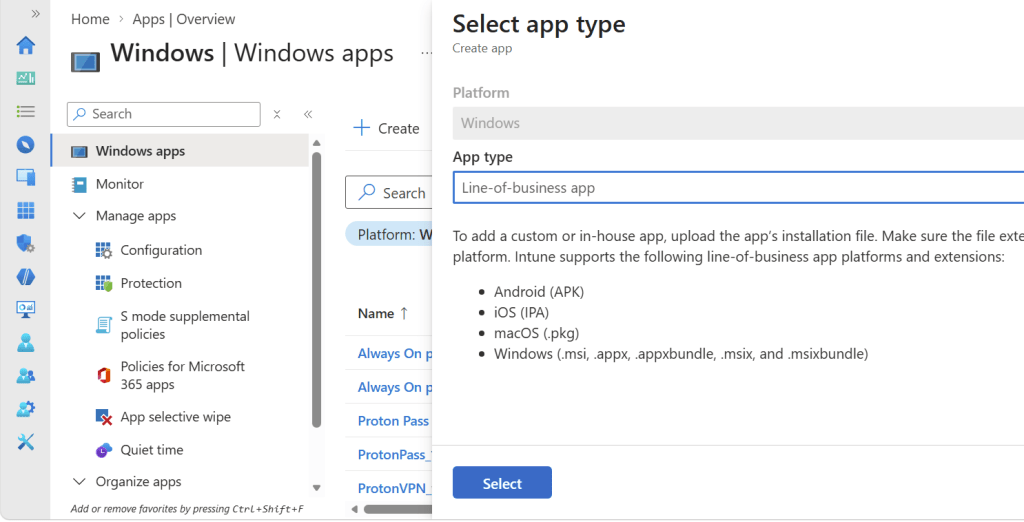
Task: Open the ProtonPass_ app link
Action: pos(394,455)
